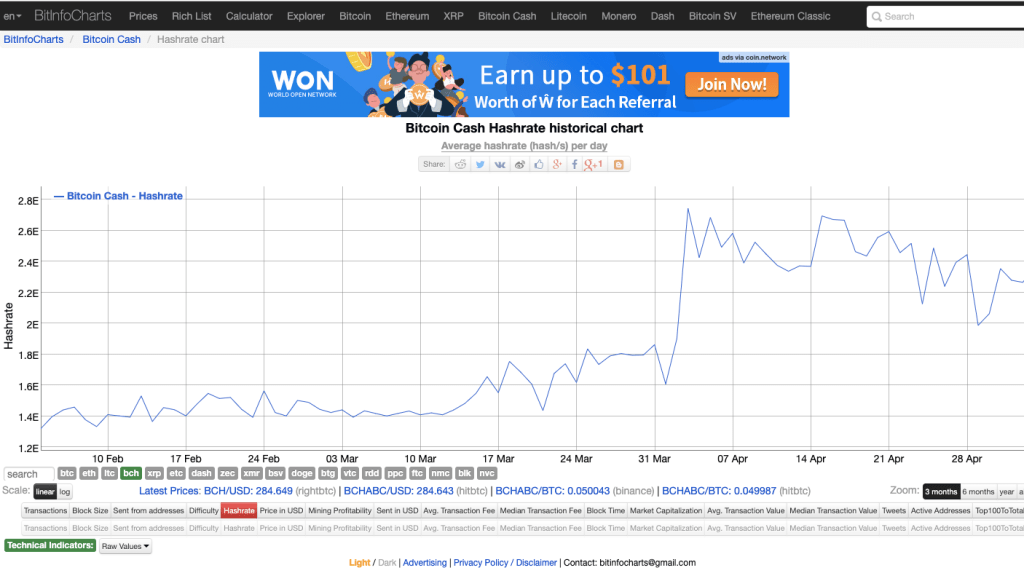Click the Google +1 icon
This screenshot has width=1024, height=573.
coord(594,164)
